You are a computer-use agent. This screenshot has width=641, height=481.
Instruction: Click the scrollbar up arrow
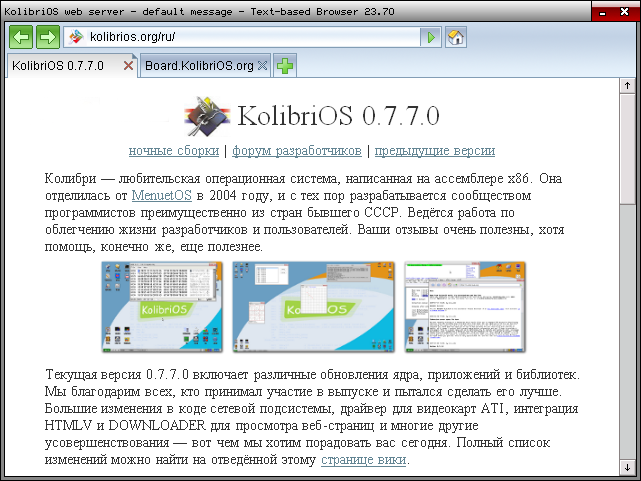tap(627, 86)
